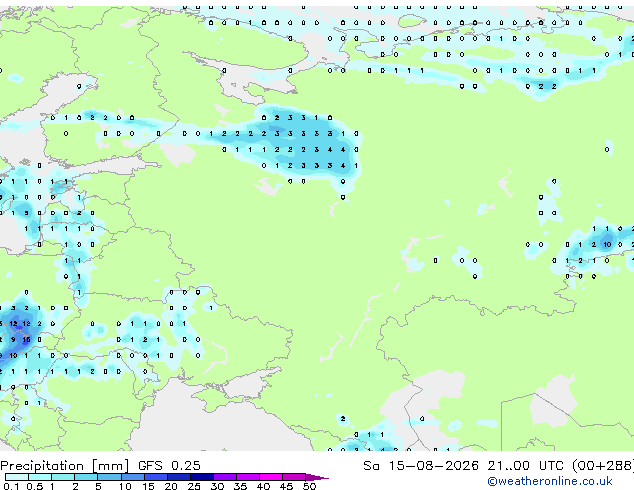Click the date 'Sa 15-08-2026'

[421, 466]
